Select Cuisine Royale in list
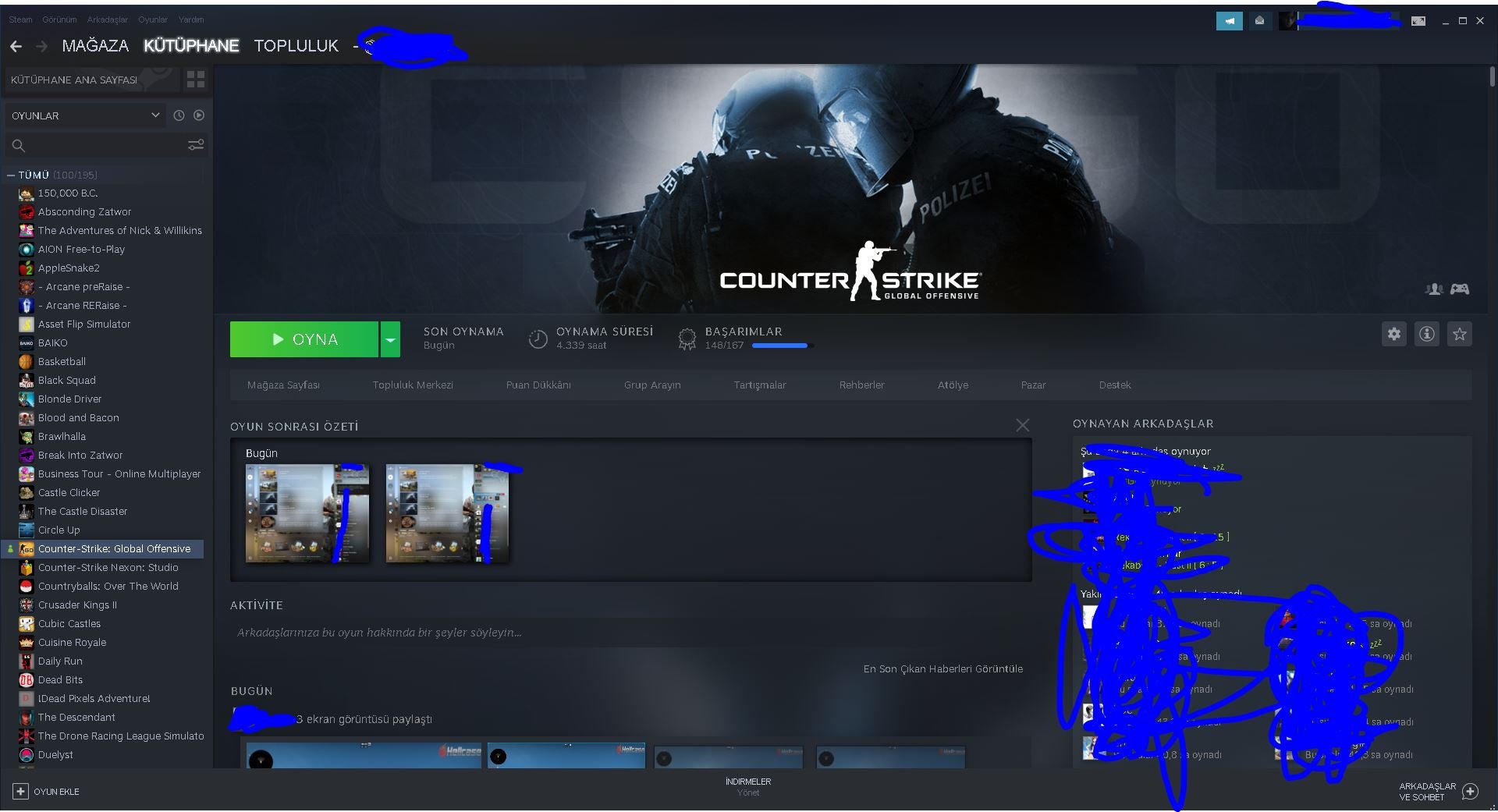Image resolution: width=1498 pixels, height=812 pixels. pos(73,643)
